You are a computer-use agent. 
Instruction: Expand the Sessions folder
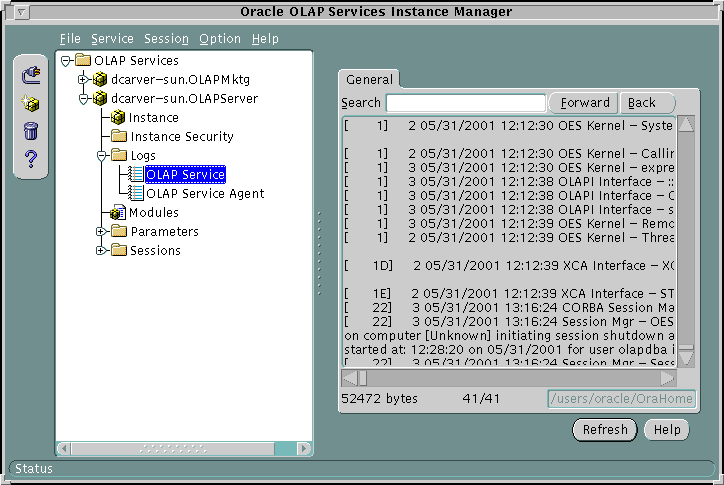tap(101, 250)
